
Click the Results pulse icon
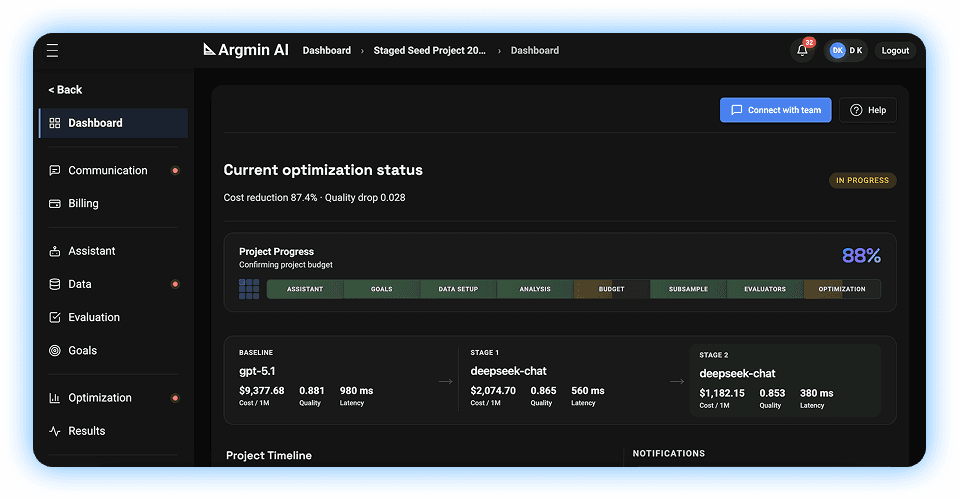pyautogui.click(x=54, y=431)
